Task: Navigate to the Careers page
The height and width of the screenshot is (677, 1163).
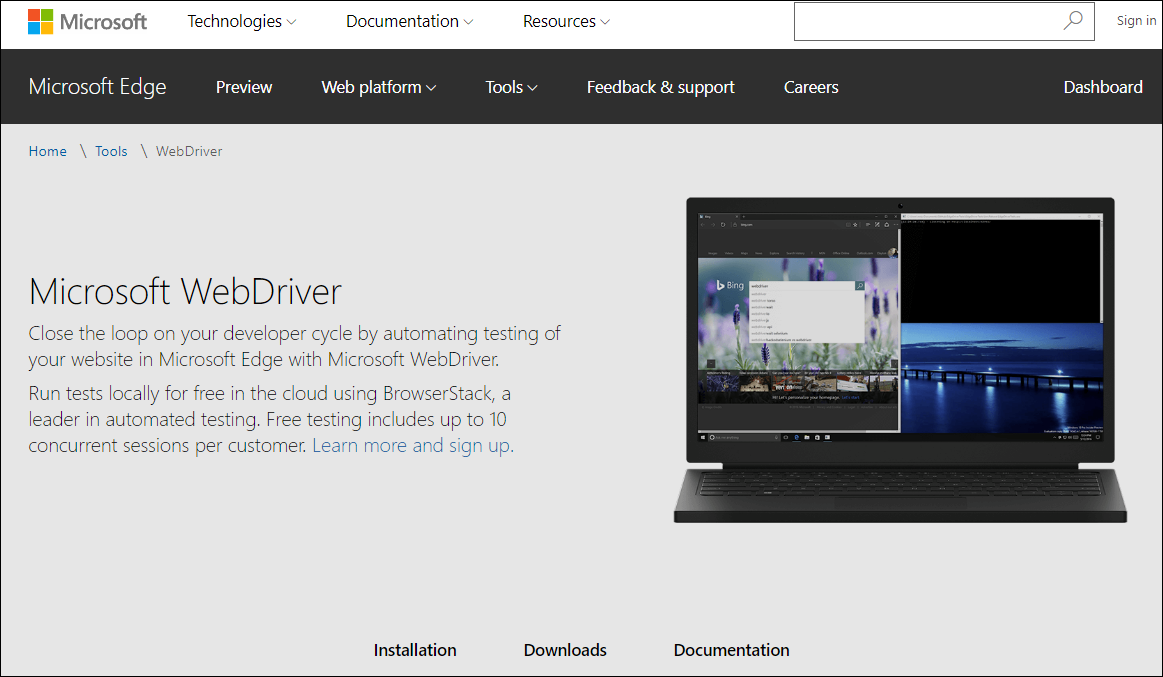Action: coord(811,87)
